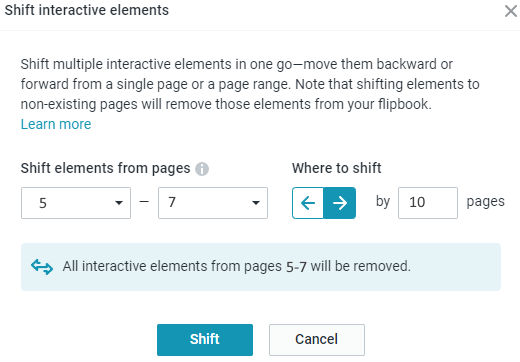Open the Learn more link
520x362 pixels.
56,124
